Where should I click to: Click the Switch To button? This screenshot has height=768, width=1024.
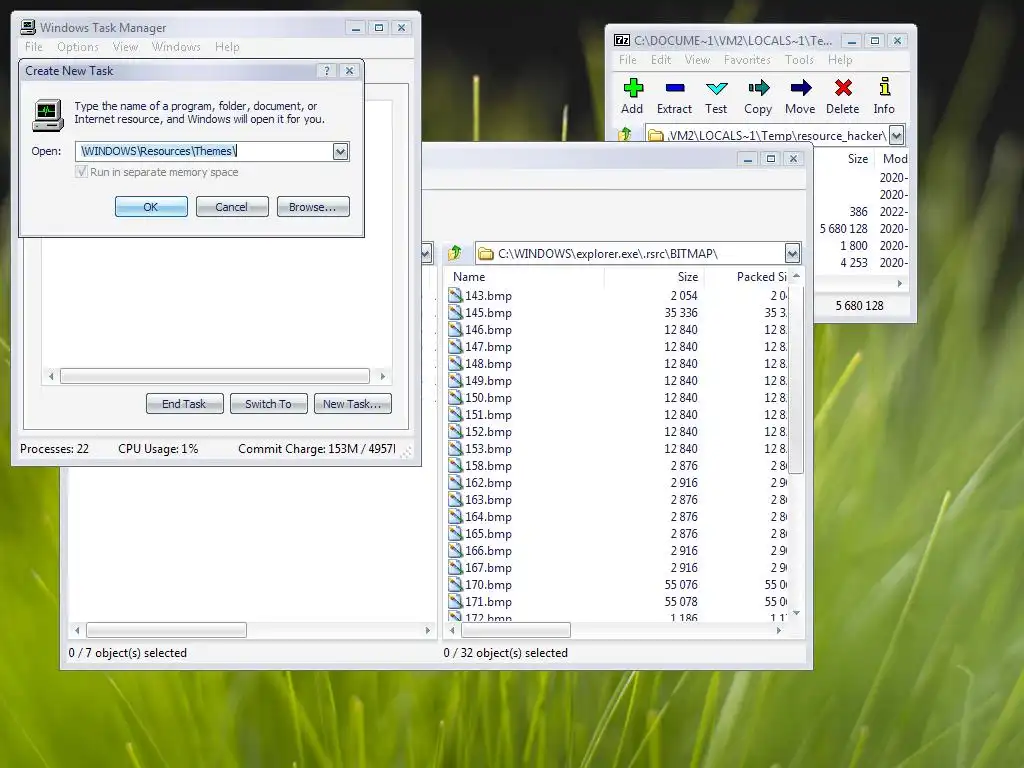pos(268,404)
